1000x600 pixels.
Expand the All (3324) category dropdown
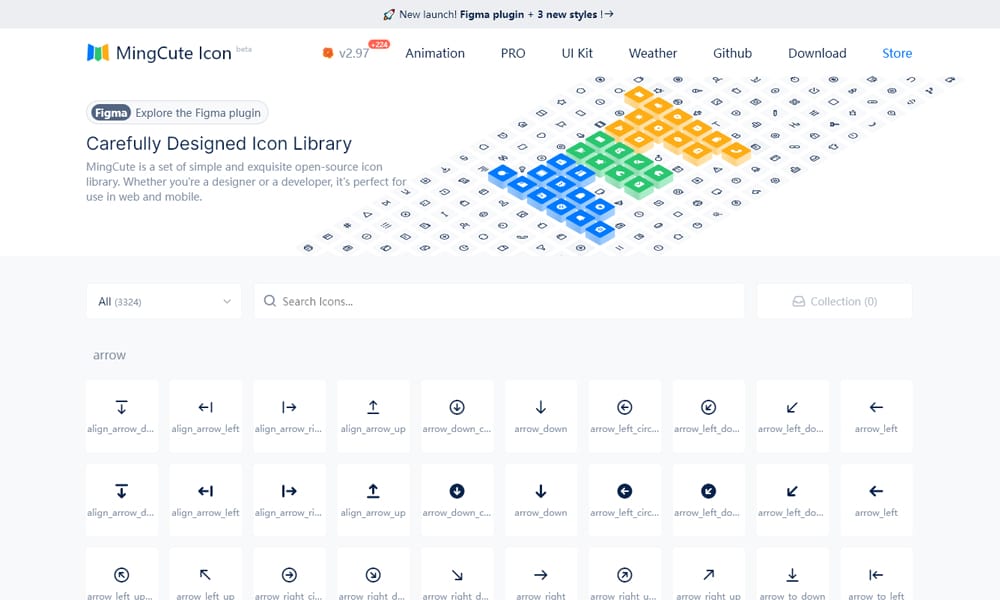[x=164, y=301]
